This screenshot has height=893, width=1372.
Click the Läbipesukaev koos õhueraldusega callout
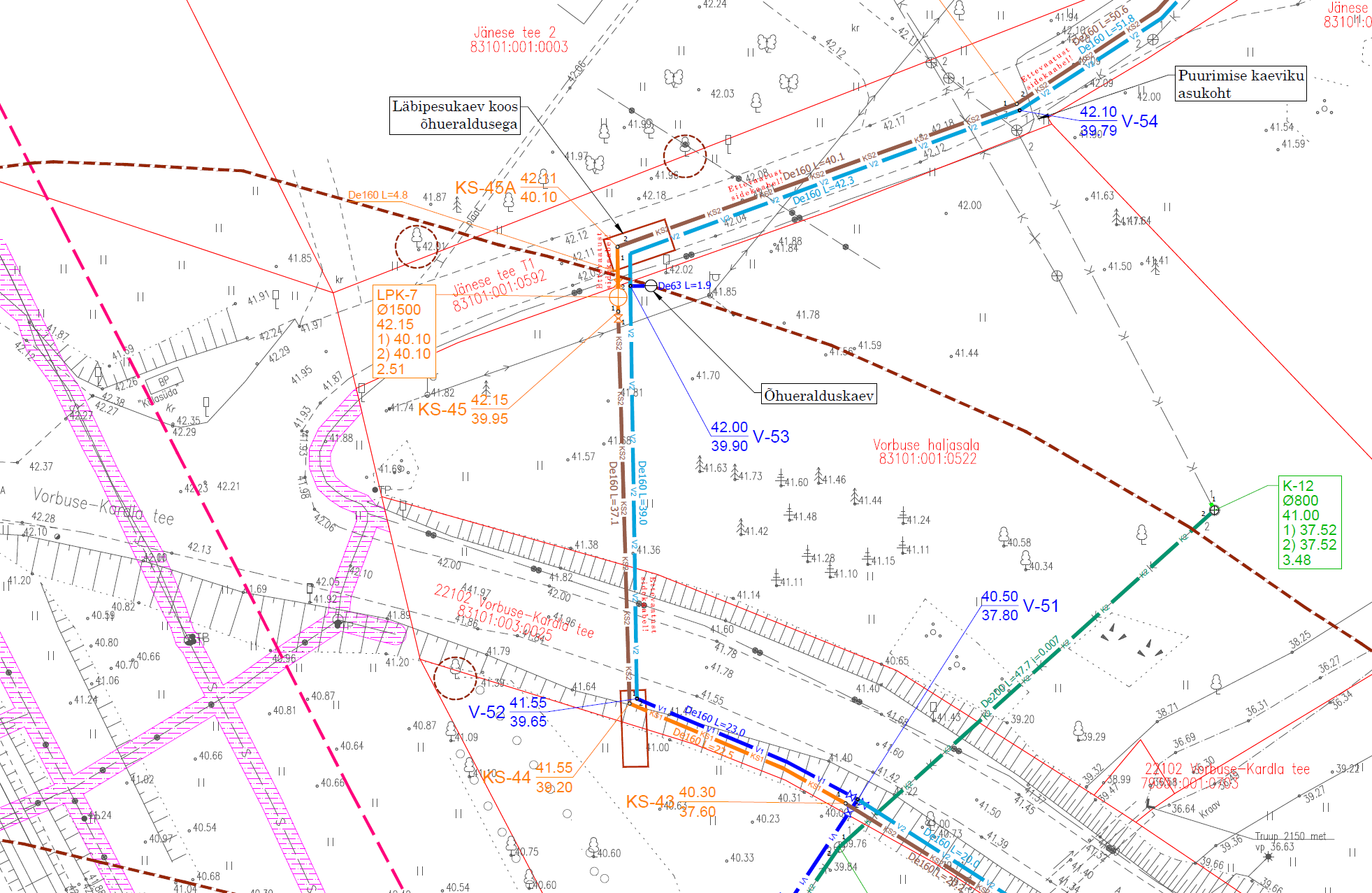[x=455, y=115]
